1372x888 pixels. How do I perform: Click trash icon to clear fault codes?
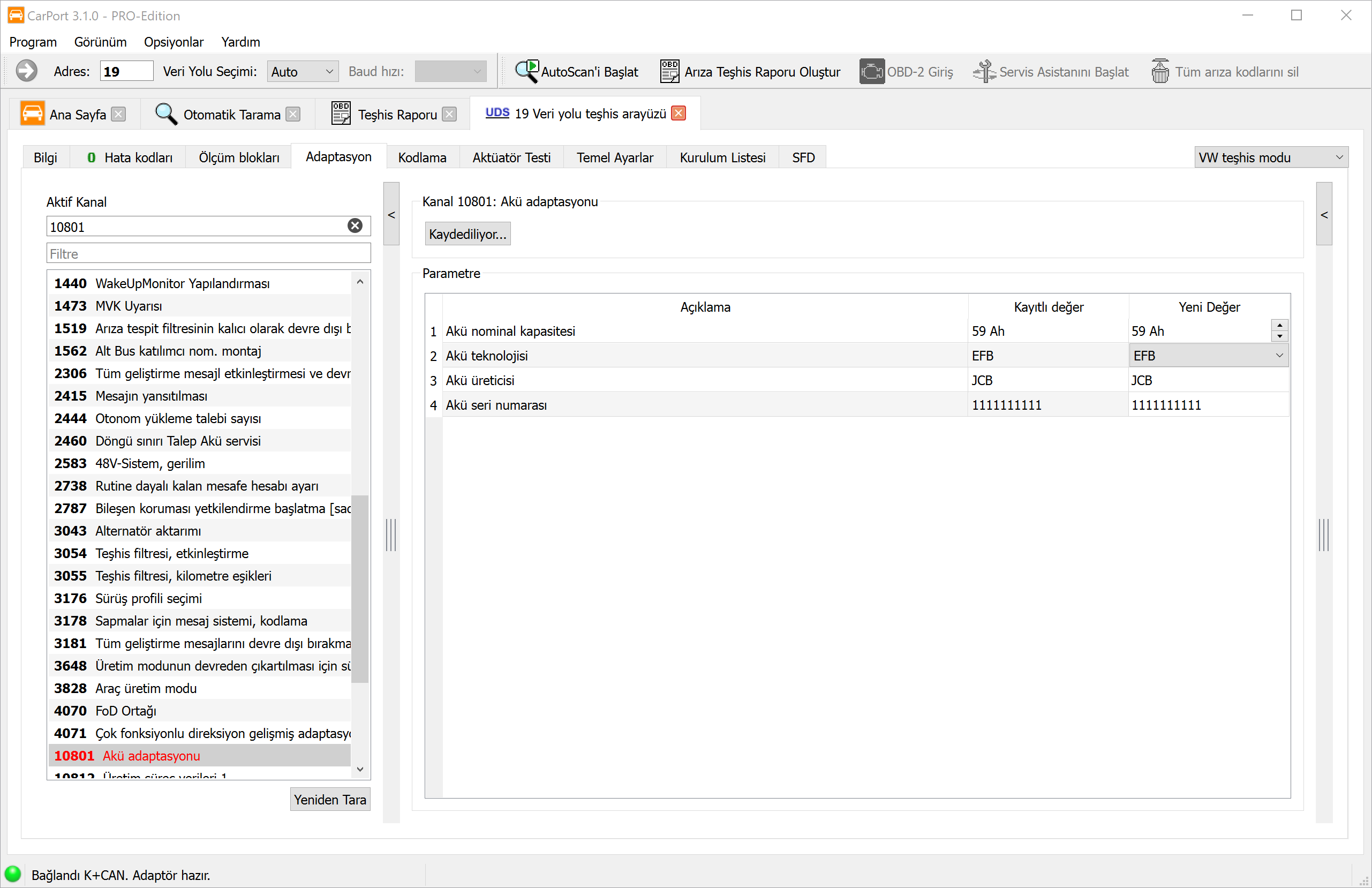[x=1160, y=71]
